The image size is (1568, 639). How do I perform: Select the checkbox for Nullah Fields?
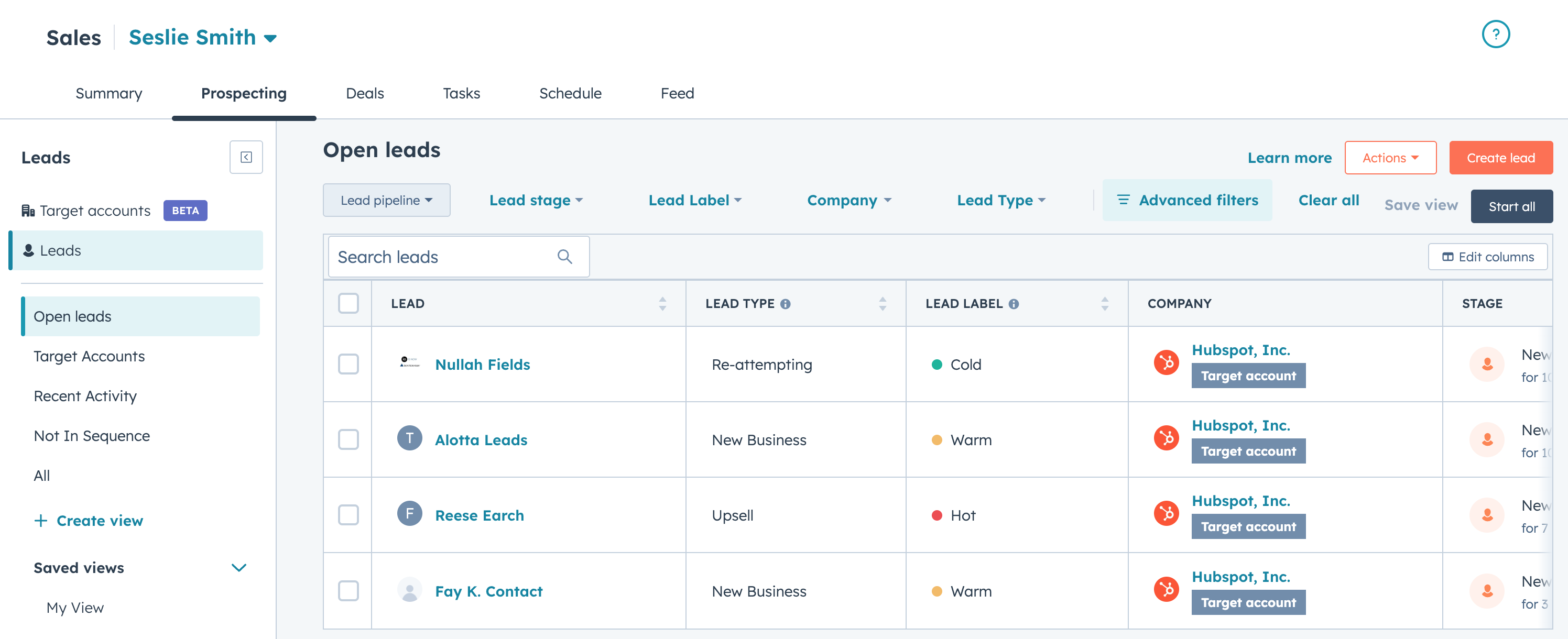point(348,365)
